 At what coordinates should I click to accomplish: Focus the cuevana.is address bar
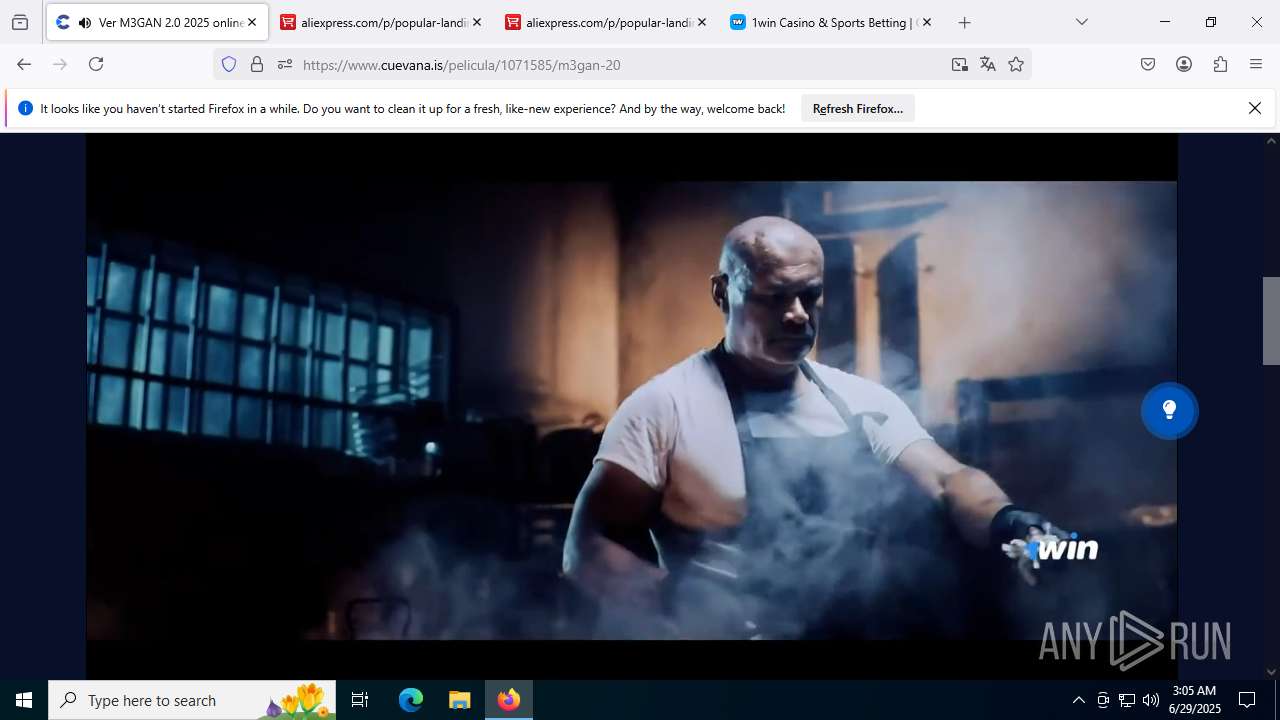[620, 64]
